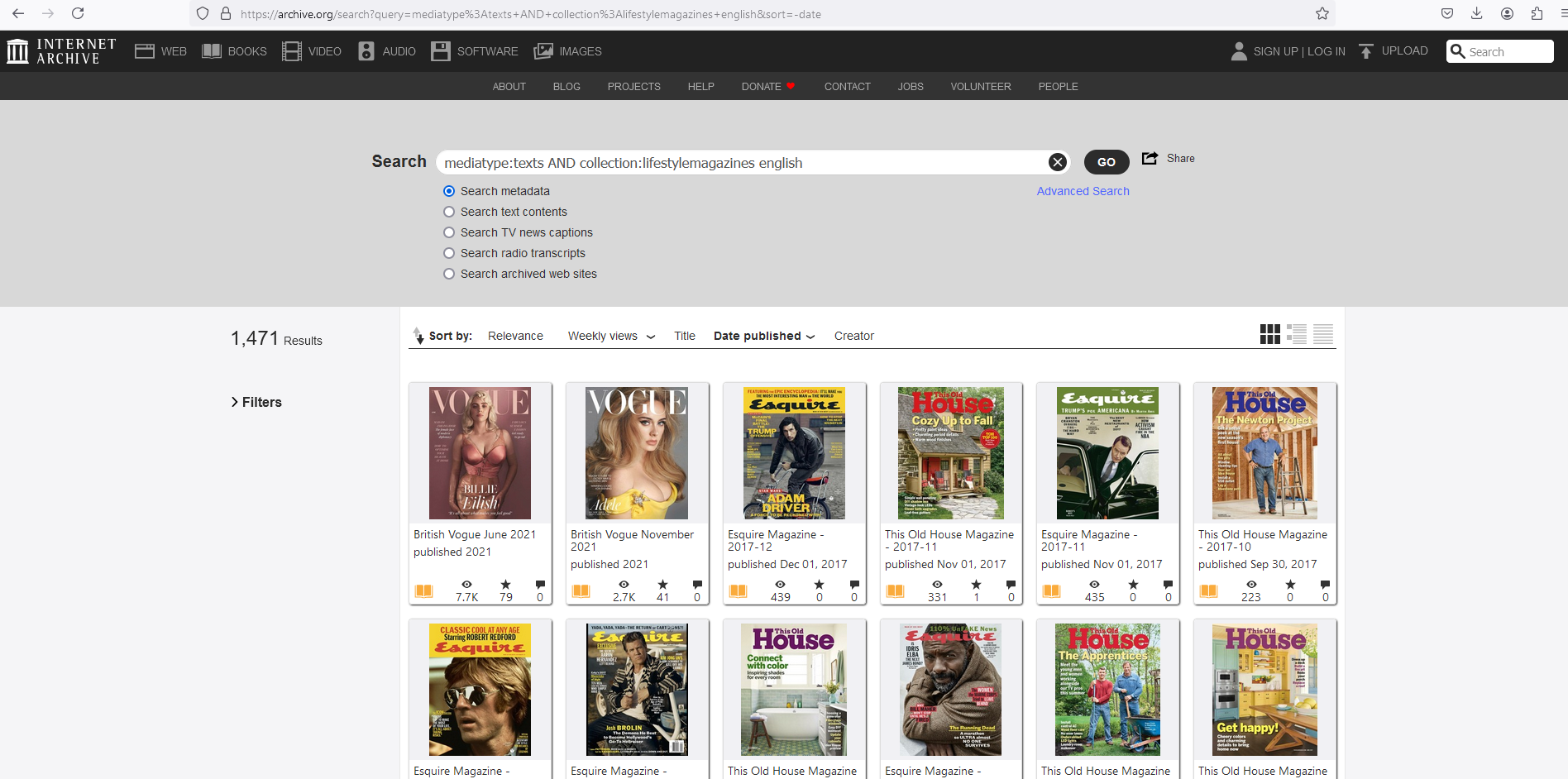Click the favorites star on British Vogue June 2021
The image size is (1568, 779).
(x=505, y=585)
